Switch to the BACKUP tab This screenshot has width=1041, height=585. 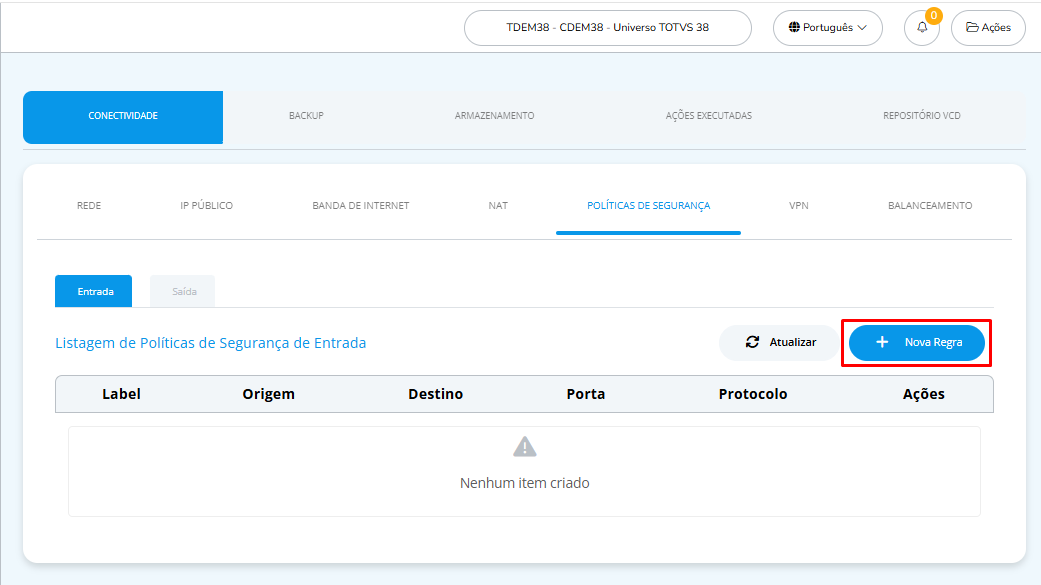(x=306, y=116)
